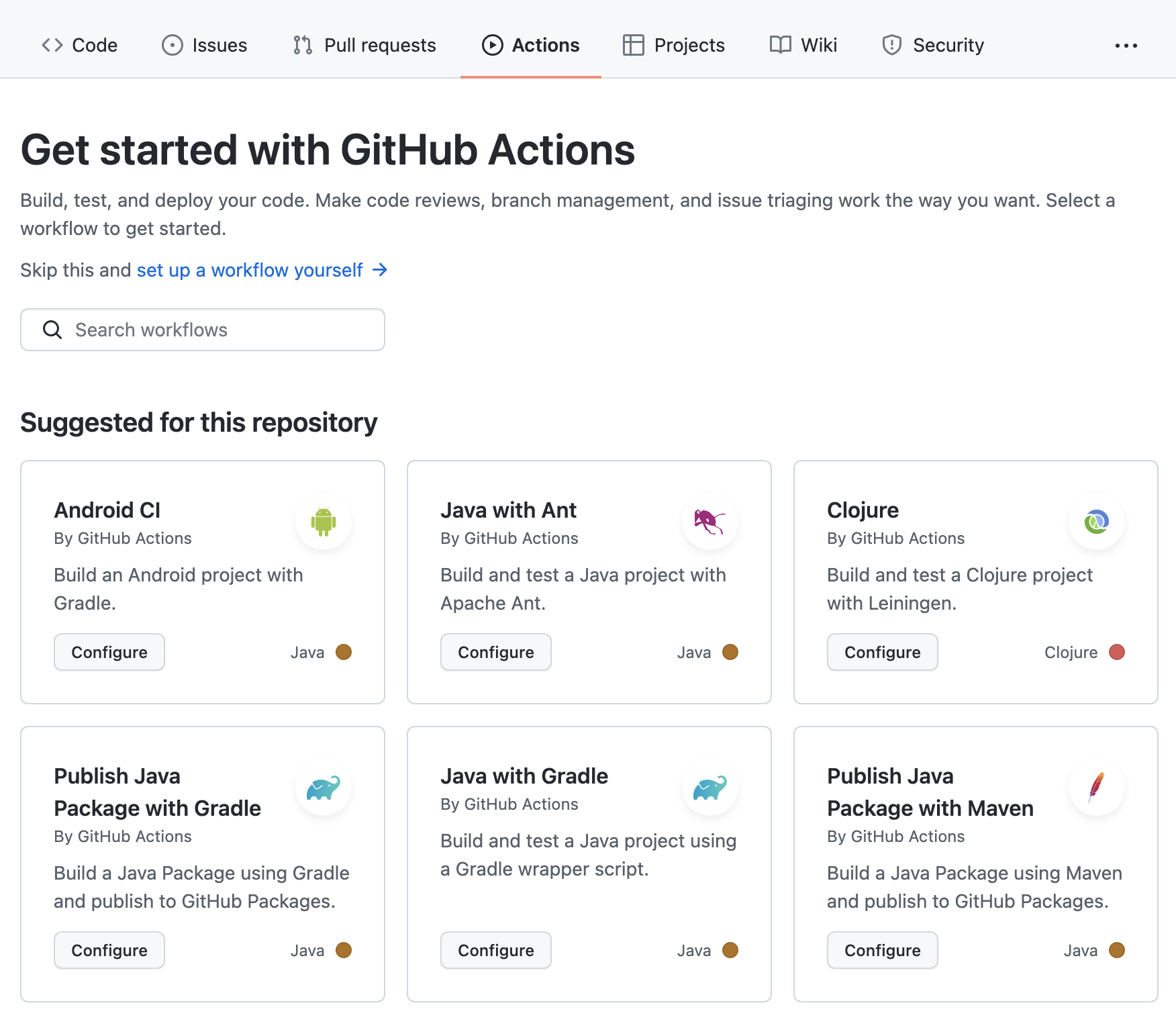The image size is (1176, 1030).
Task: Select the Clojure logo icon
Action: (x=1096, y=522)
